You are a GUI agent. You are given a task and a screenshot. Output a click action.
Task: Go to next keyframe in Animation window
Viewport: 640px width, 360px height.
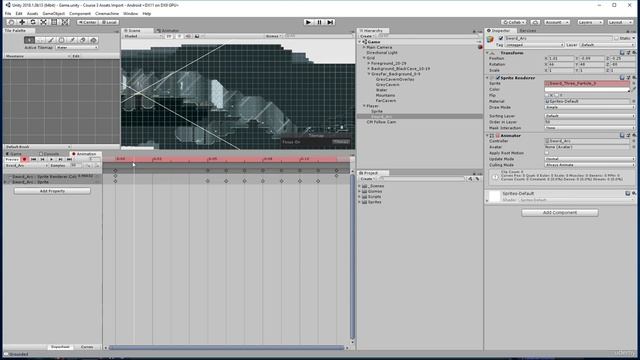click(x=60, y=160)
